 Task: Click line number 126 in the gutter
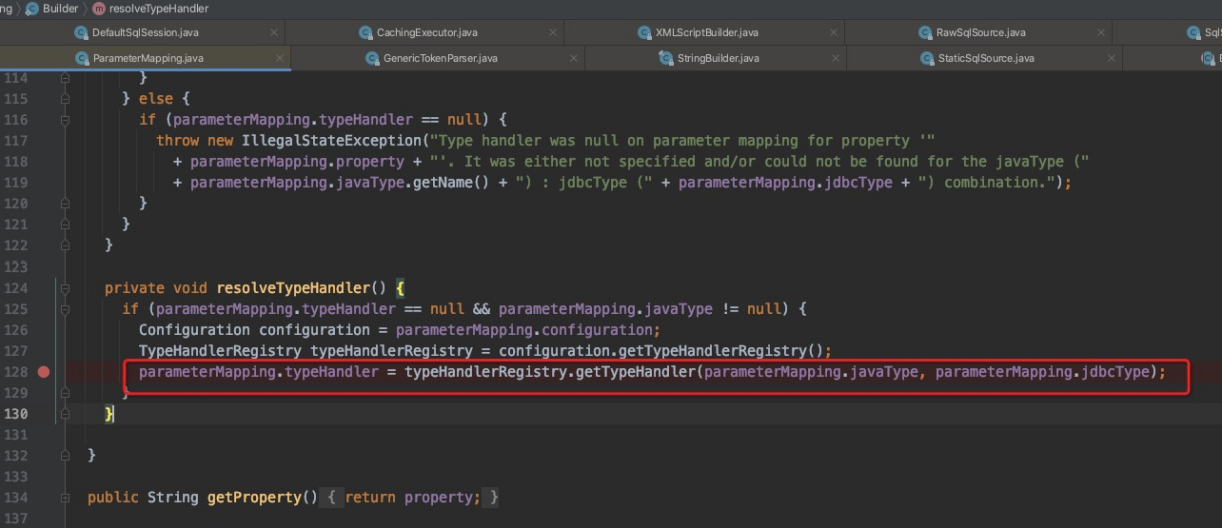pos(15,330)
